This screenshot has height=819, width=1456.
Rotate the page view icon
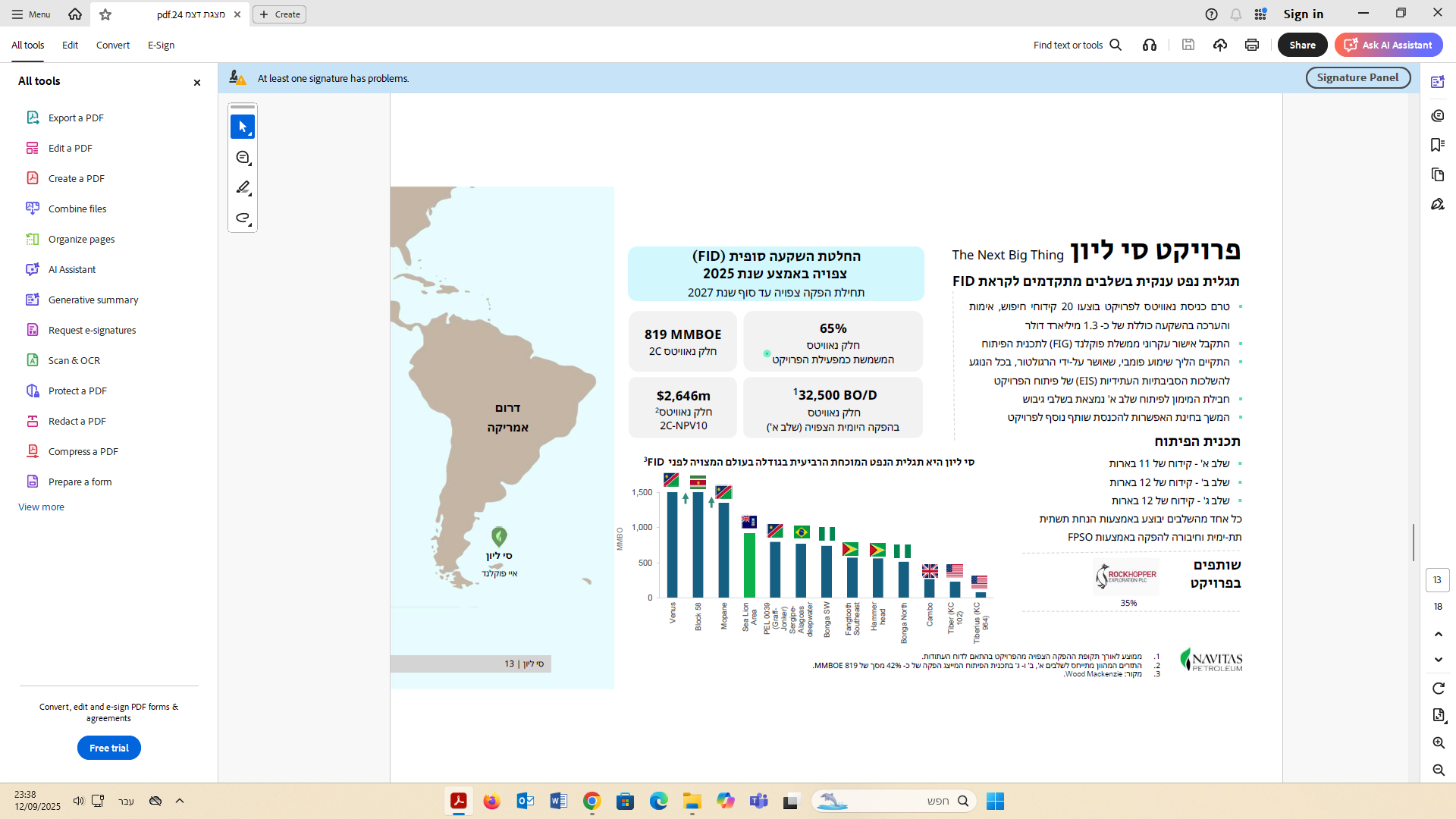click(1439, 689)
